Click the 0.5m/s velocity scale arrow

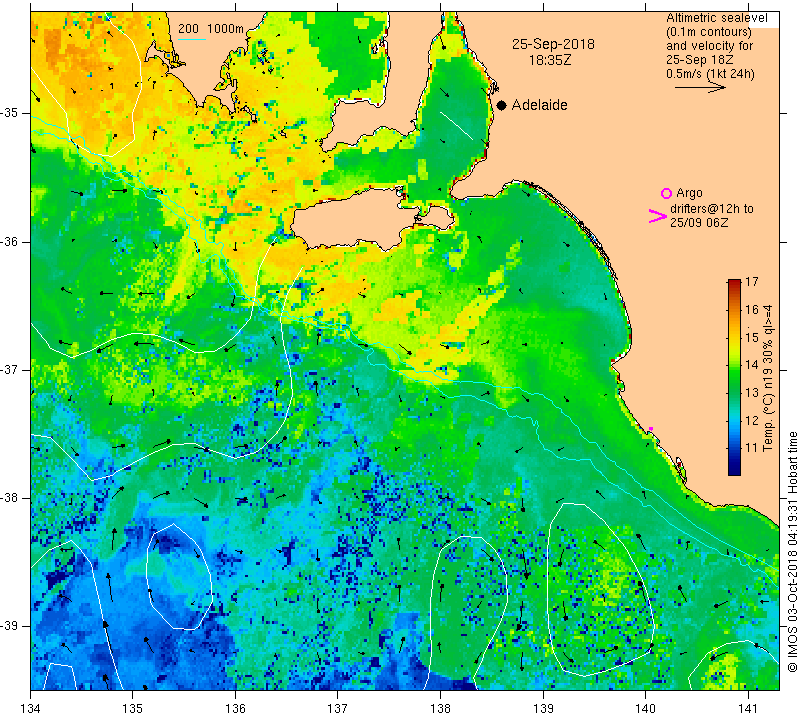[700, 88]
